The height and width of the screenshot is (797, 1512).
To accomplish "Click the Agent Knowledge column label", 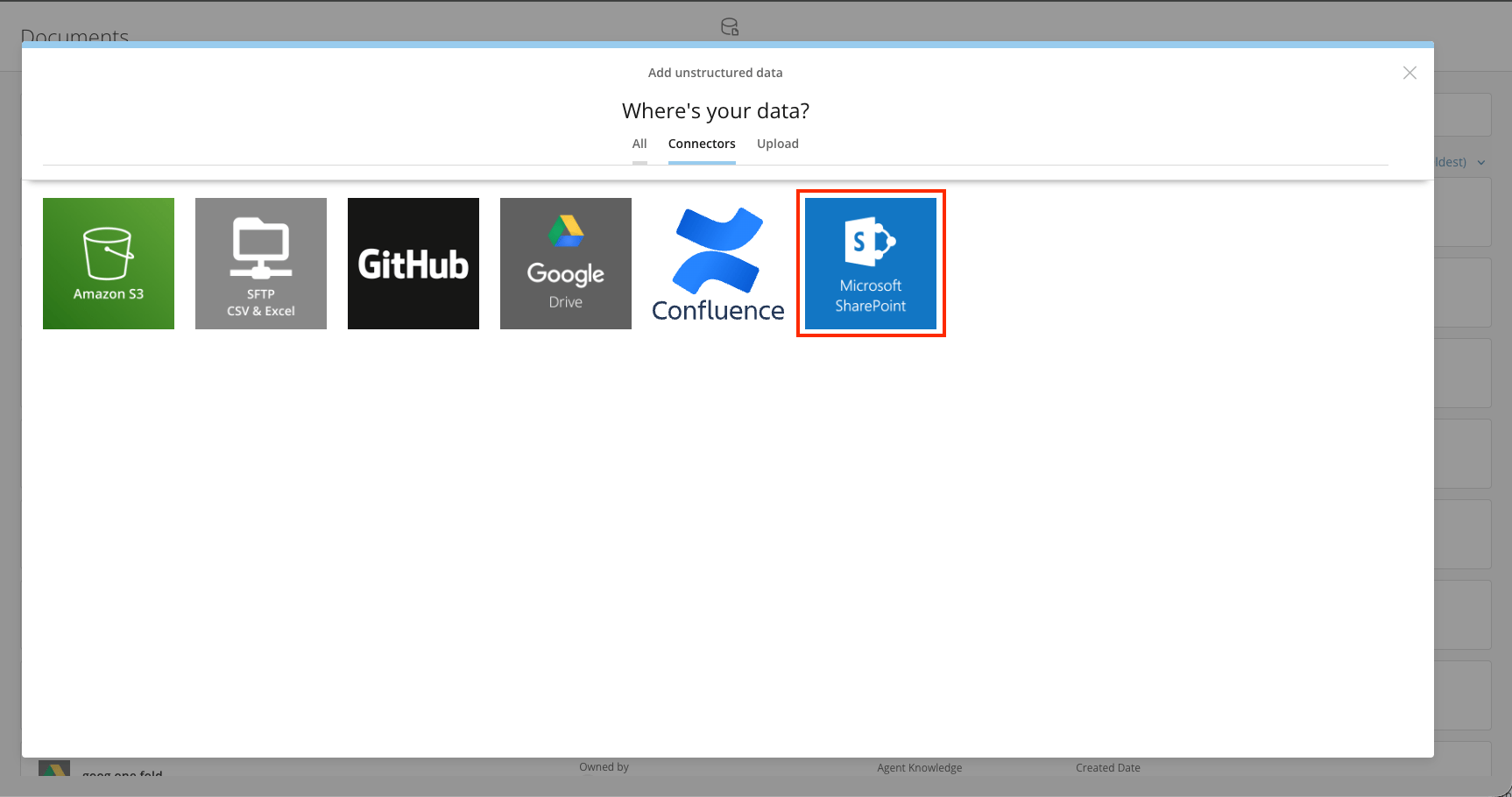I will tap(920, 768).
